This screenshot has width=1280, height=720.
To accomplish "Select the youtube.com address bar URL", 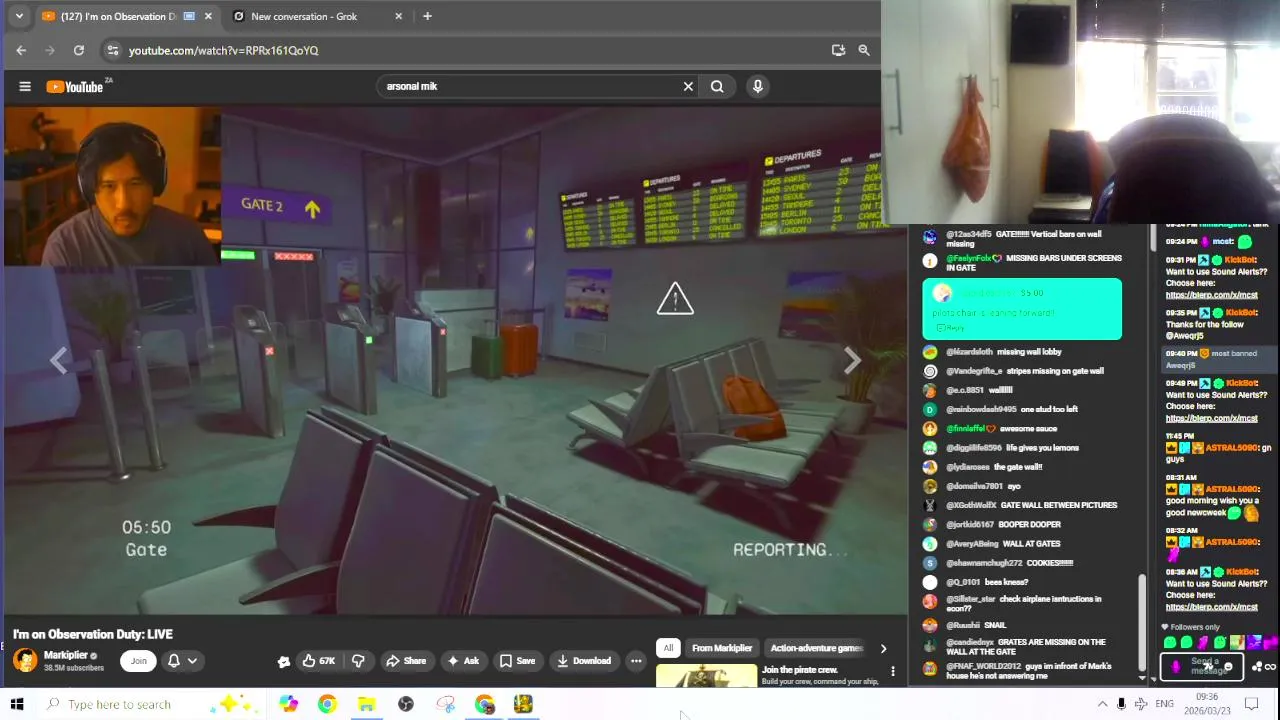I will click(x=223, y=50).
